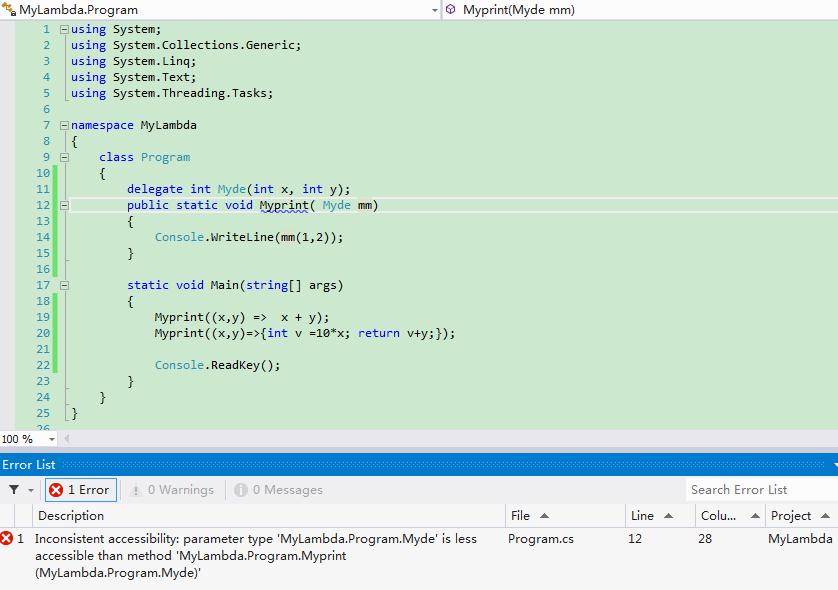The height and width of the screenshot is (590, 838).
Task: Collapse the using directives block on line 1
Action: (64, 29)
